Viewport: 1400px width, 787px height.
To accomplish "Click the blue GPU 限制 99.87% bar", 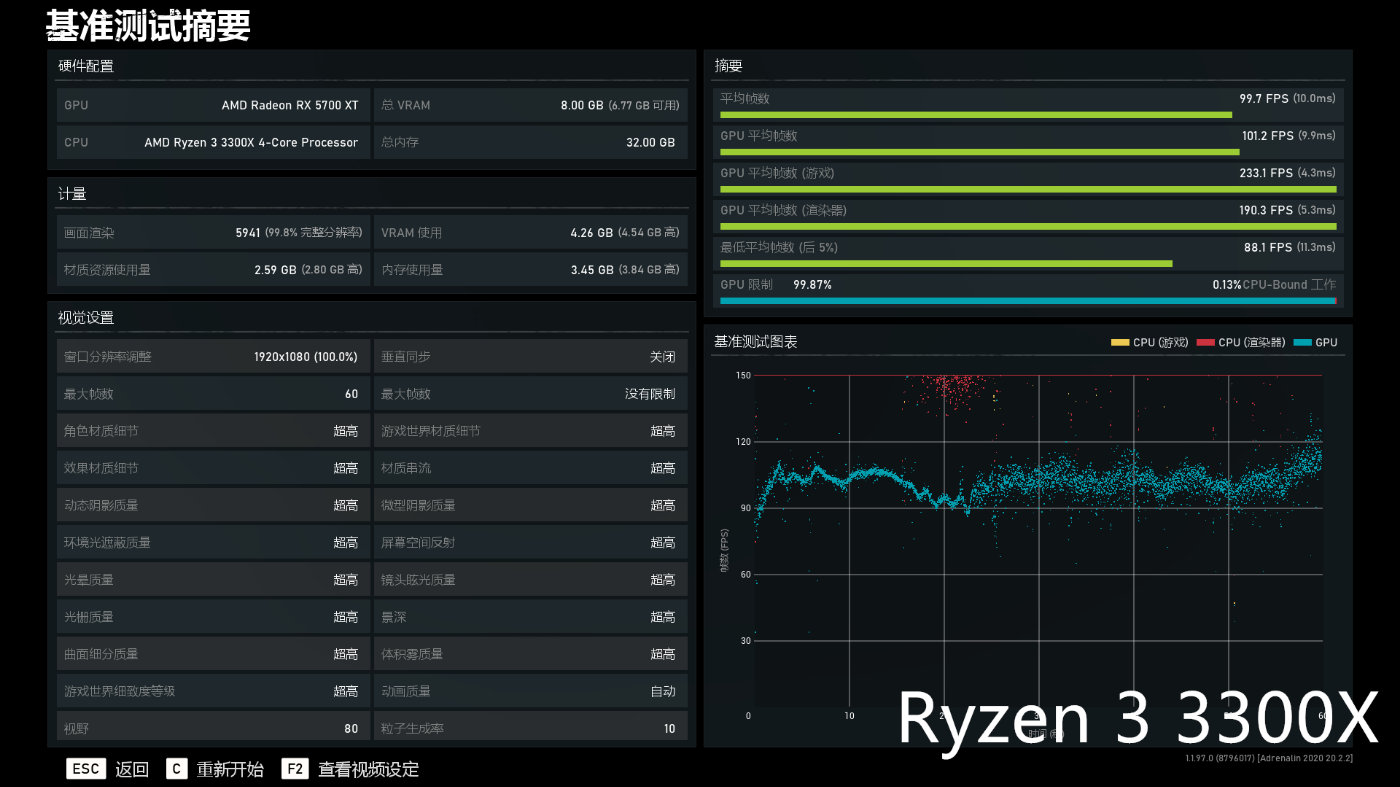I will (x=1027, y=301).
